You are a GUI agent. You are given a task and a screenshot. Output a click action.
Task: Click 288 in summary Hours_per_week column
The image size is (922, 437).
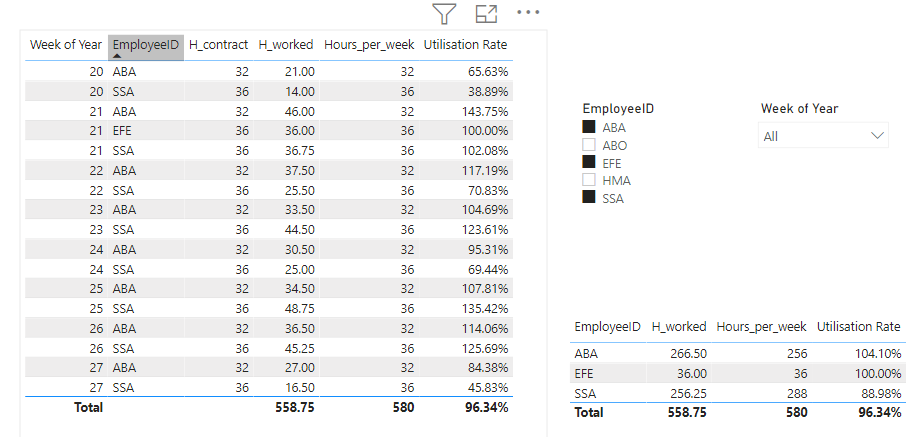click(x=797, y=393)
